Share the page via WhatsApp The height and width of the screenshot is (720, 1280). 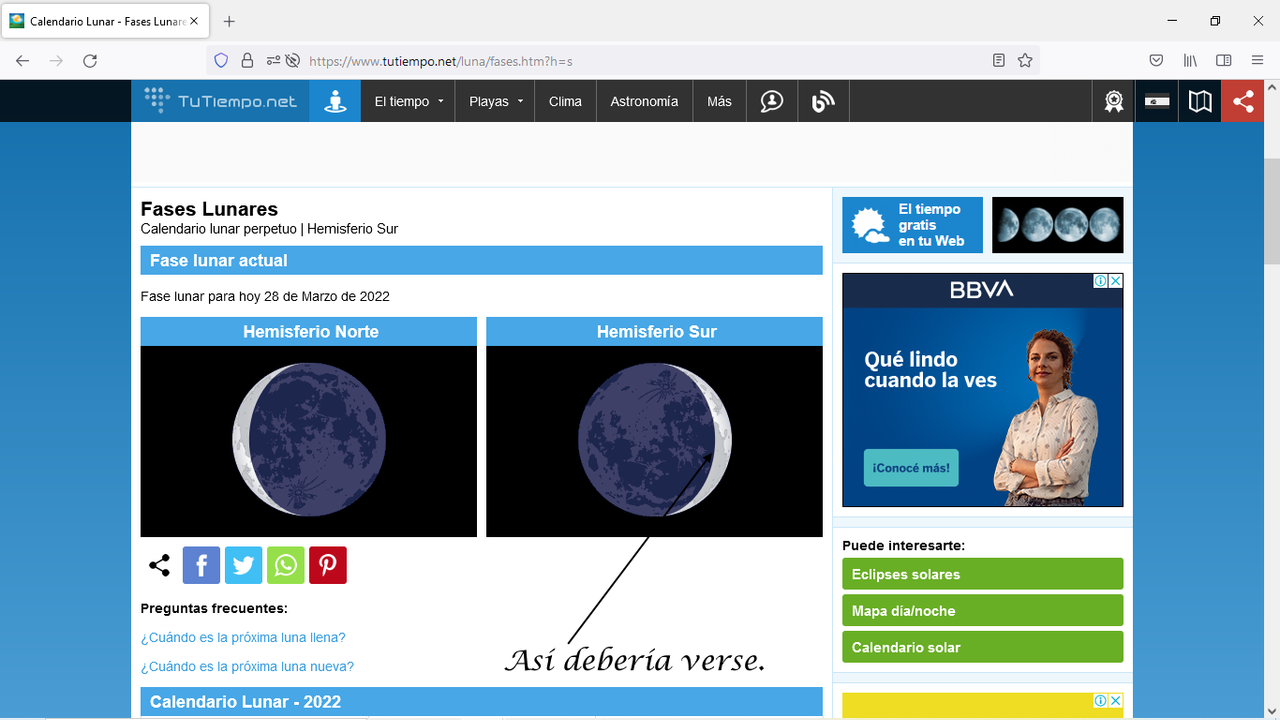285,565
